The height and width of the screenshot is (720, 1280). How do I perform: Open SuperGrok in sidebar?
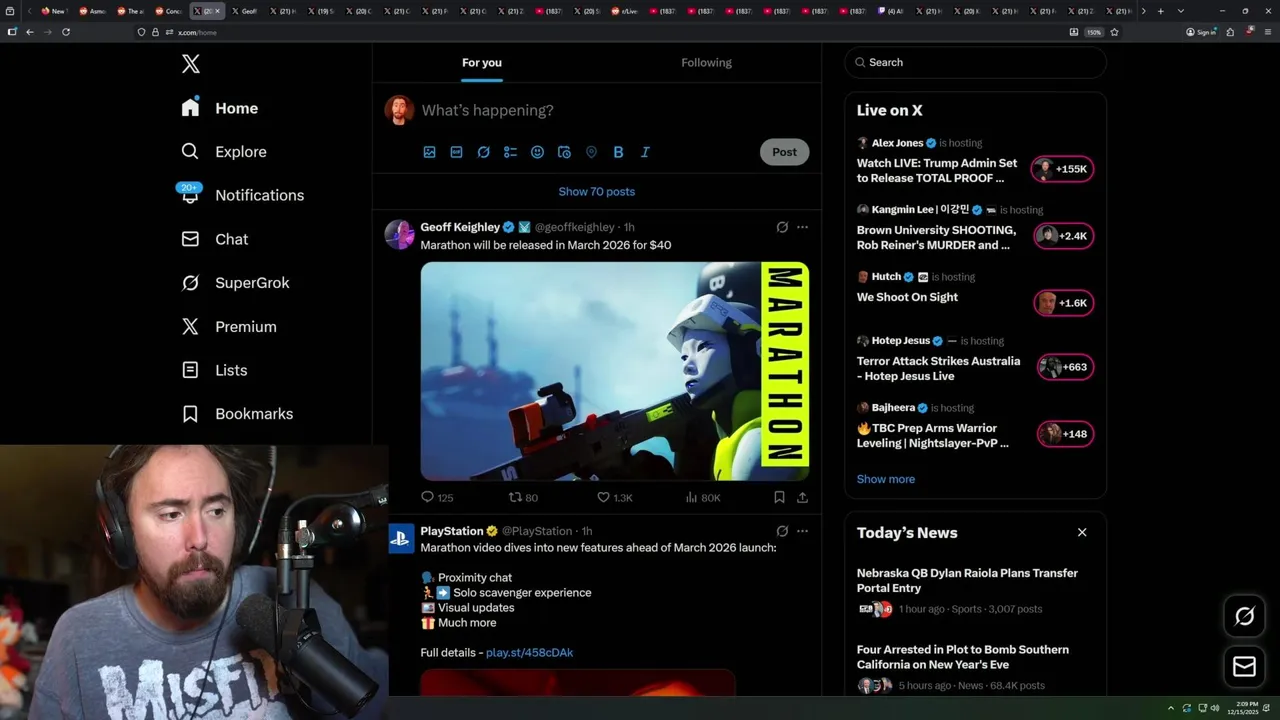[235, 283]
